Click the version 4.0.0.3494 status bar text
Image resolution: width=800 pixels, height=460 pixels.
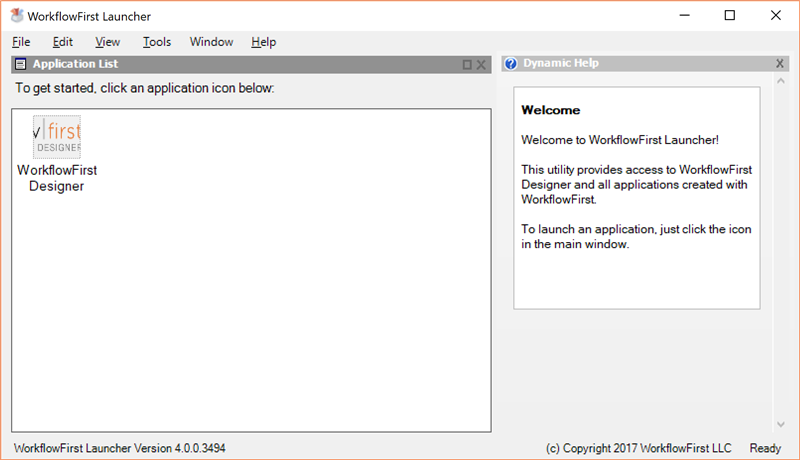[119, 448]
